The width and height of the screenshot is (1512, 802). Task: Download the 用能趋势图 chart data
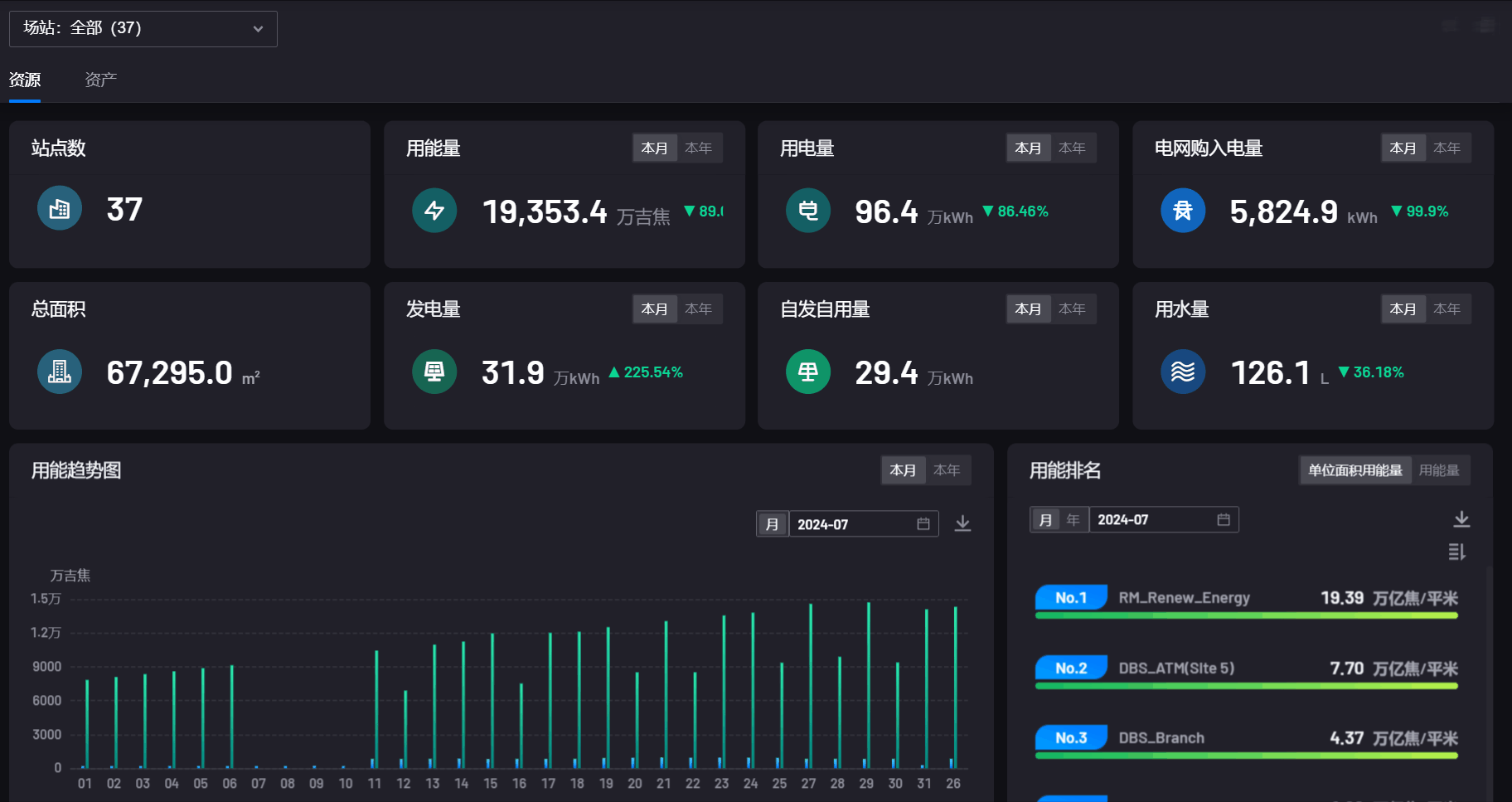962,523
